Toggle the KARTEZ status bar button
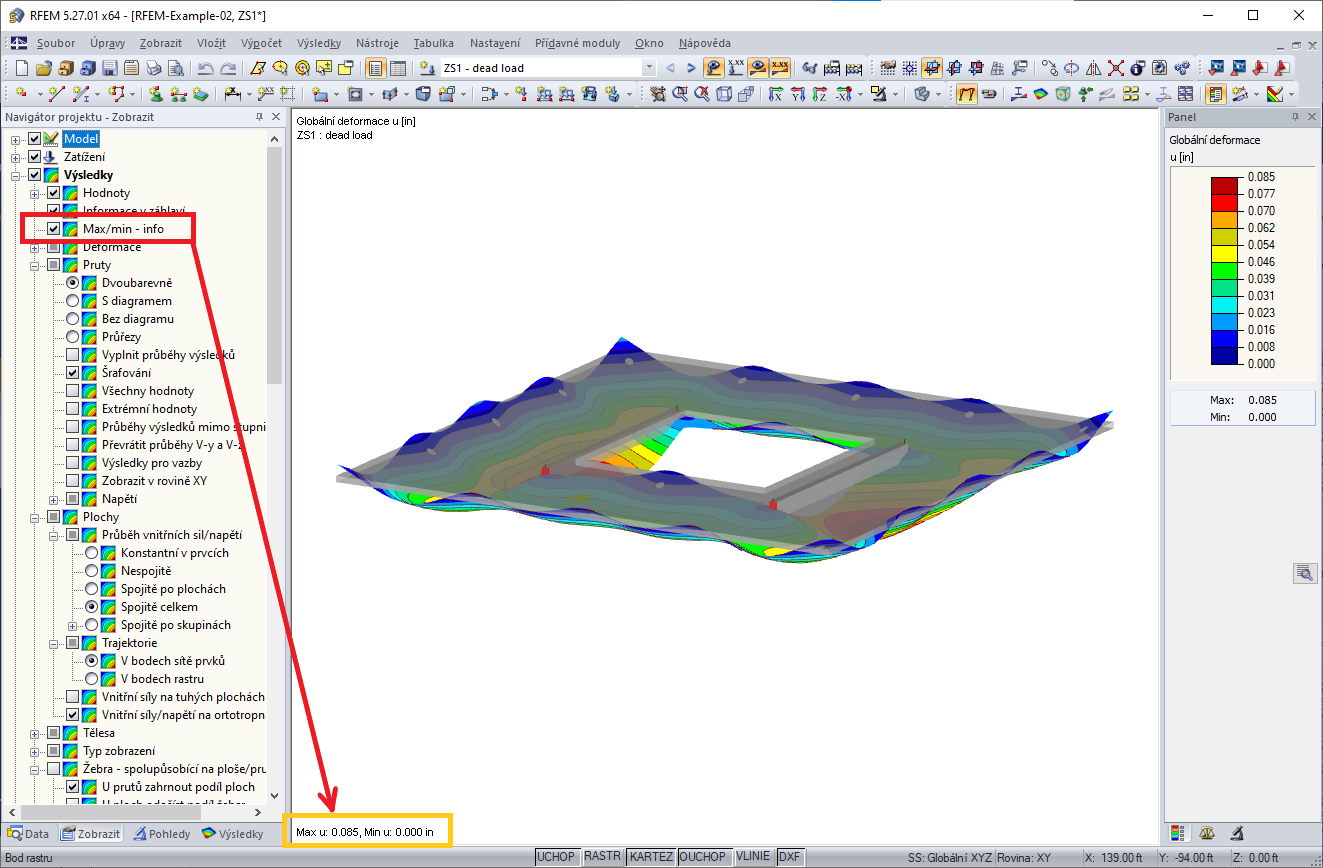This screenshot has height=868, width=1323. pos(651,857)
